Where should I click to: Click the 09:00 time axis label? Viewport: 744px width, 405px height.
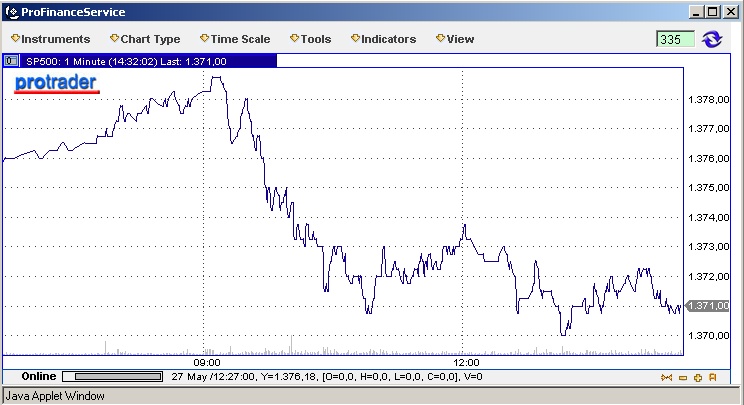(207, 363)
